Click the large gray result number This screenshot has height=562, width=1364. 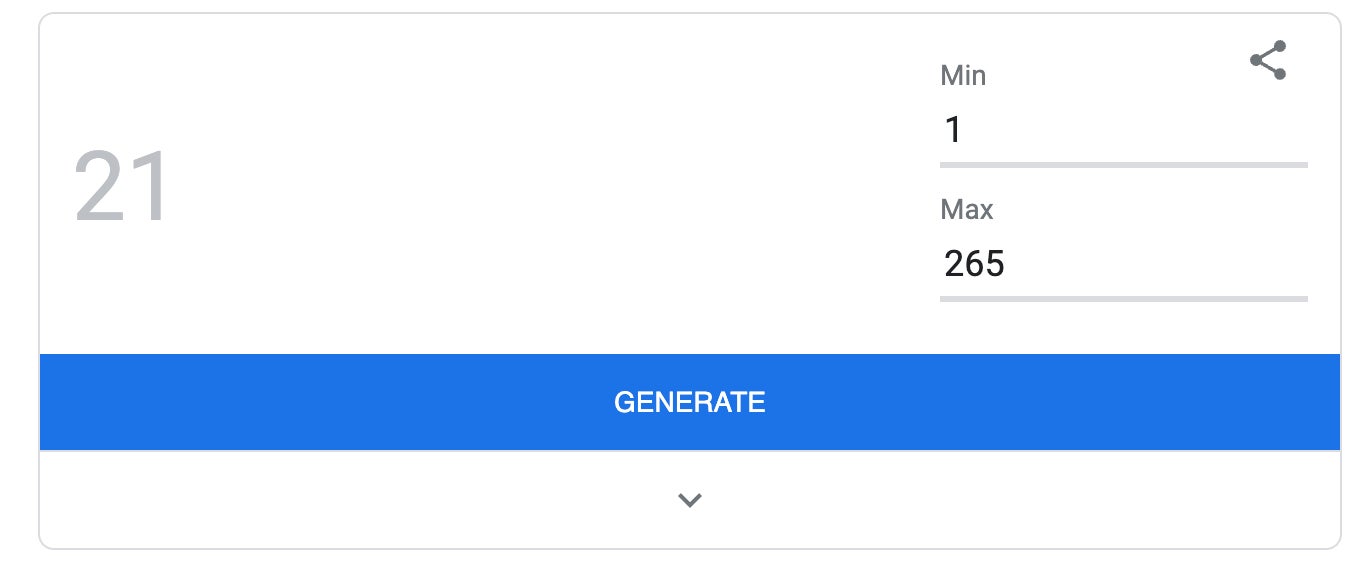[x=123, y=187]
